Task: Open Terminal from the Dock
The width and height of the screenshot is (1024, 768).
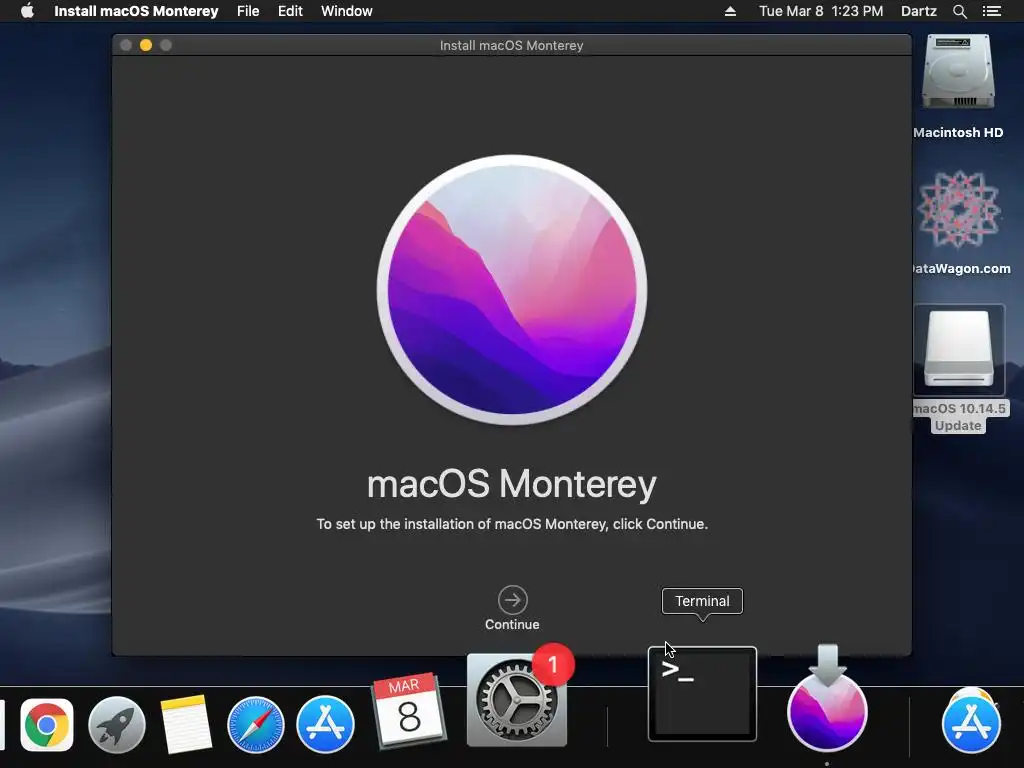Action: [x=702, y=694]
